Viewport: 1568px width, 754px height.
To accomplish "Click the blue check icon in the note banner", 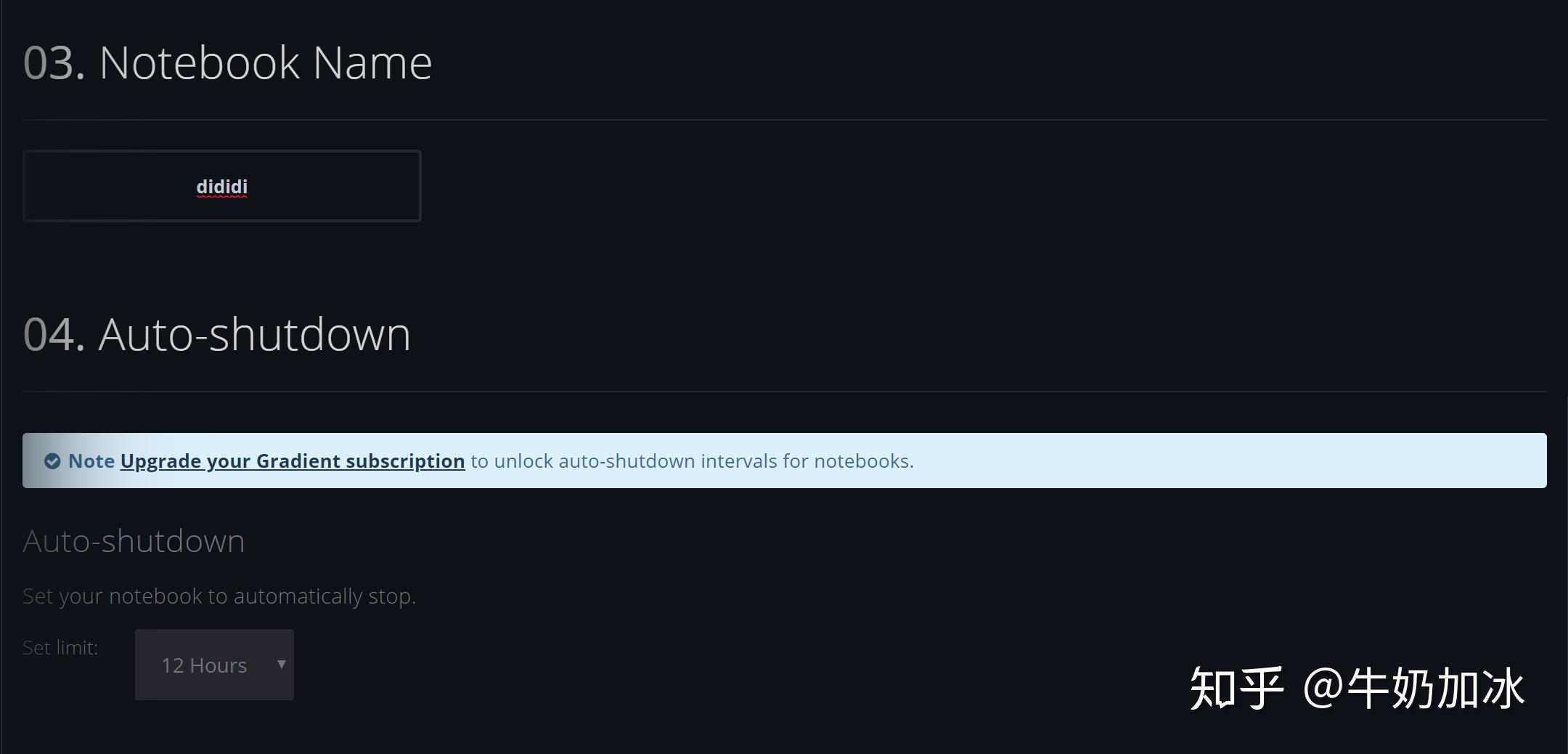I will pos(52,461).
